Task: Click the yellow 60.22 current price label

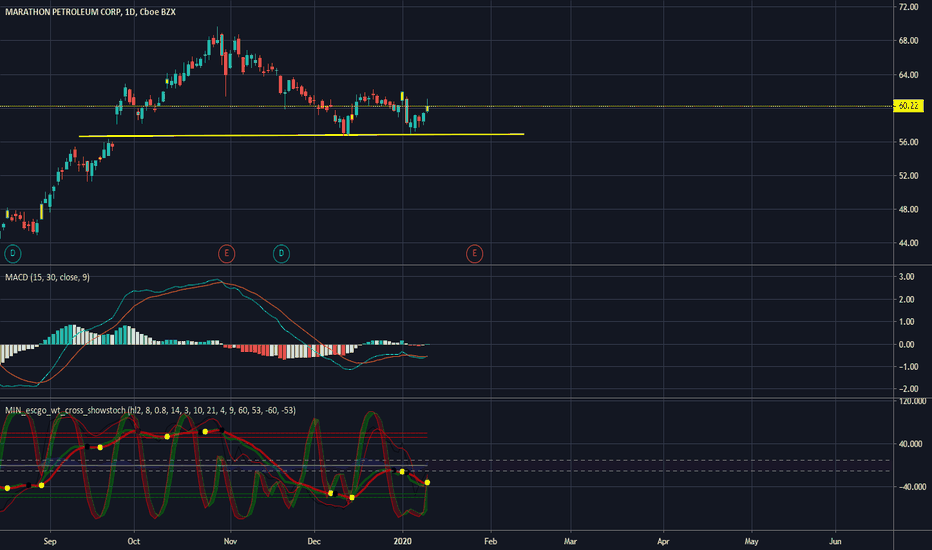Action: coord(908,106)
